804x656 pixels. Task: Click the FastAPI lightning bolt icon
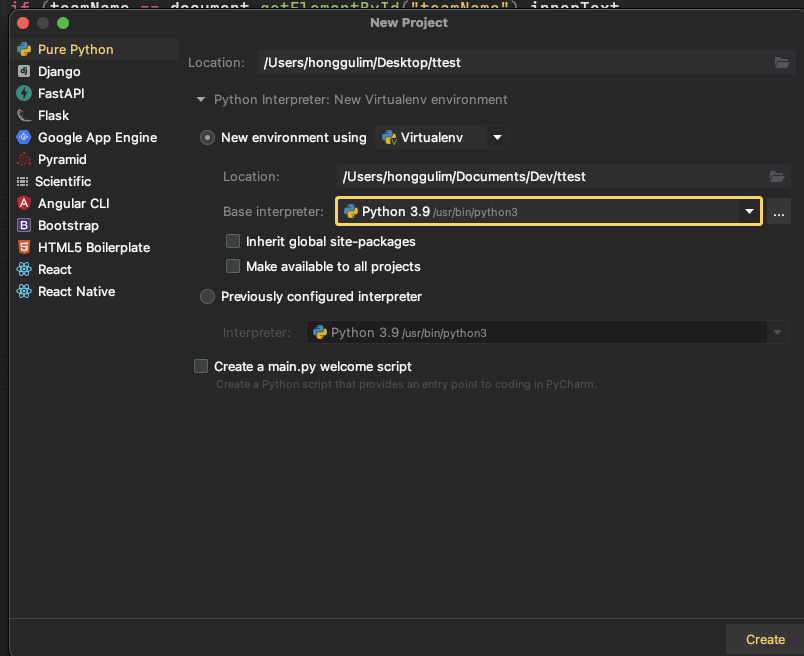tap(24, 93)
